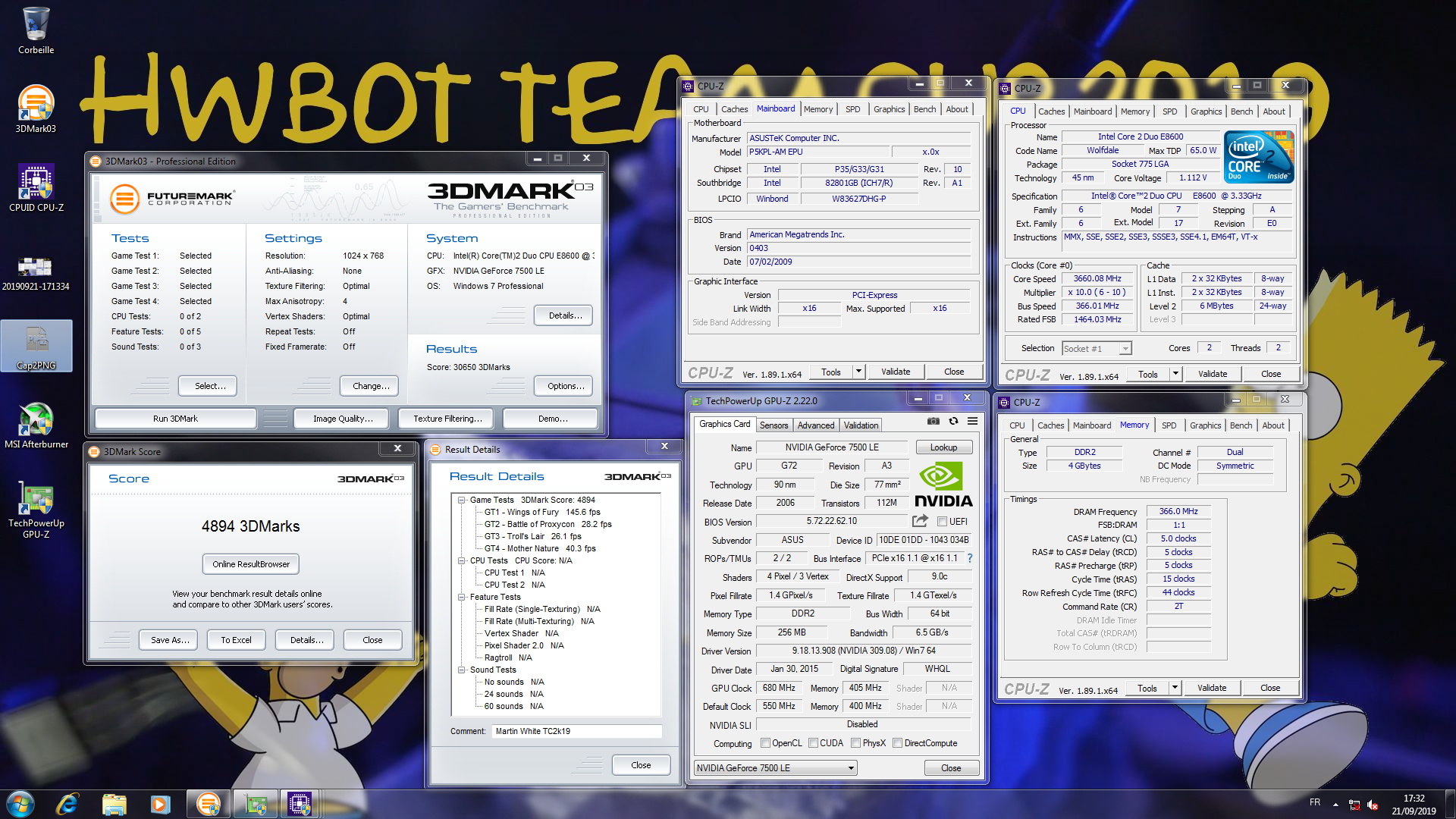Click Run 3DMark button
Image resolution: width=1456 pixels, height=819 pixels.
(175, 419)
